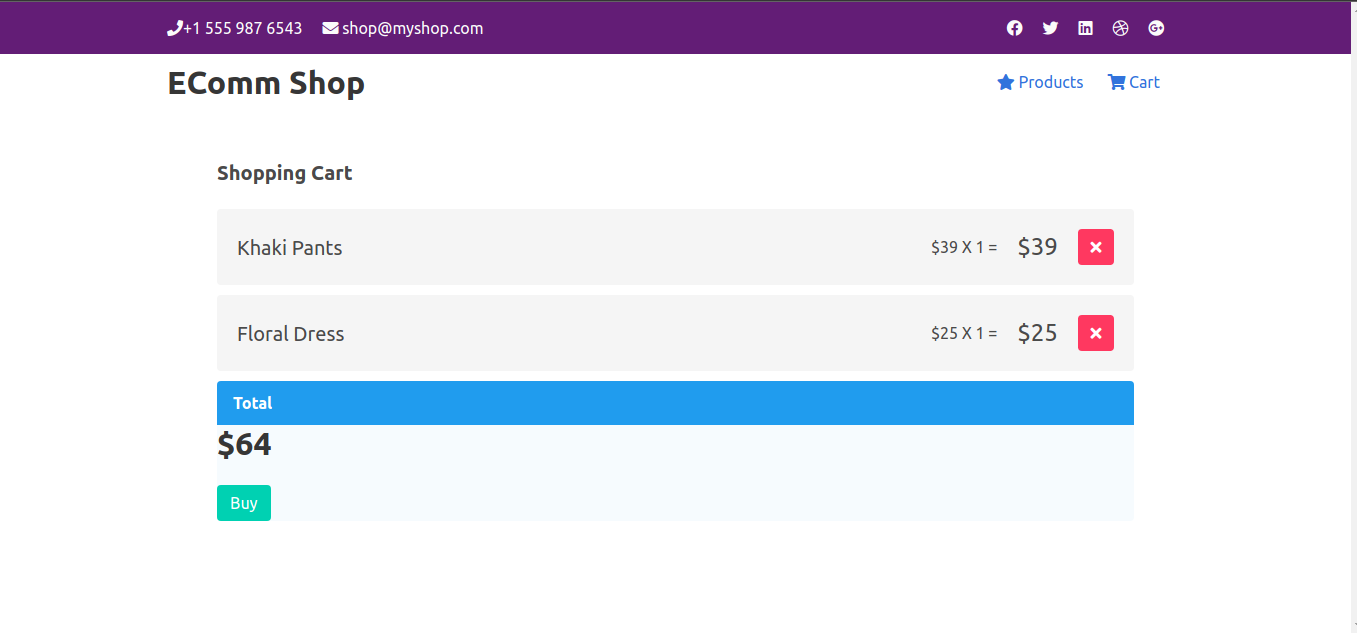Click the $64 total amount
Viewport: 1357px width, 633px height.
244,445
